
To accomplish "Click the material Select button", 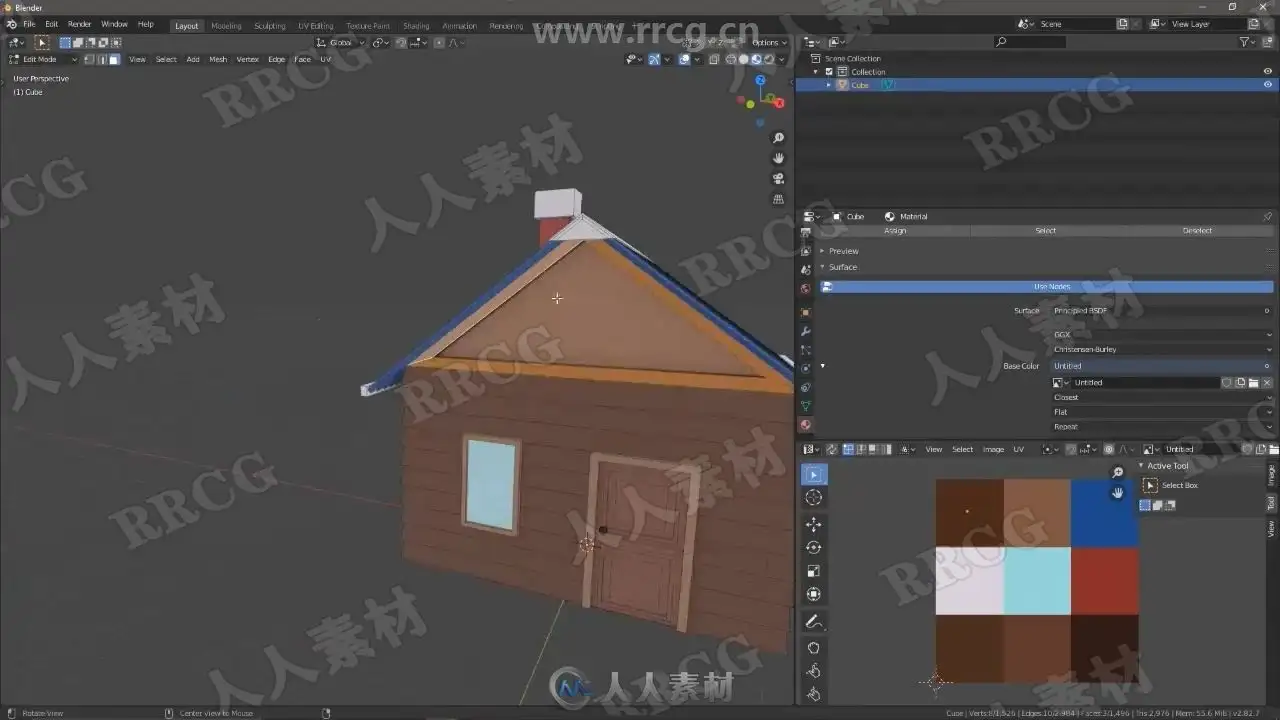I will pos(1045,231).
